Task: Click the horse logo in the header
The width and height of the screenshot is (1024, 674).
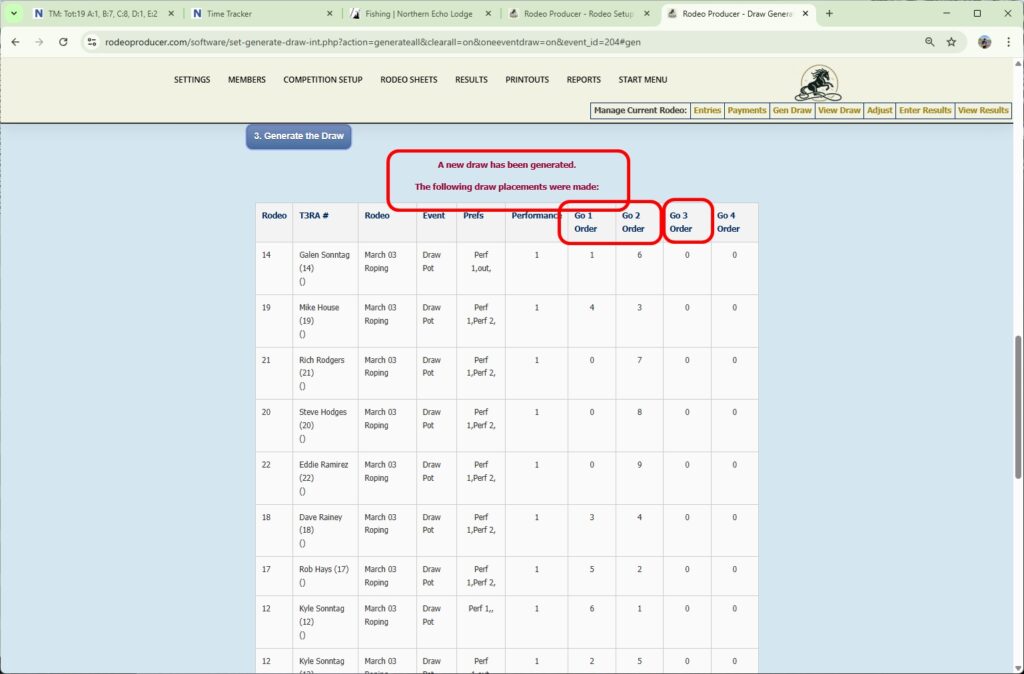Action: [x=818, y=83]
